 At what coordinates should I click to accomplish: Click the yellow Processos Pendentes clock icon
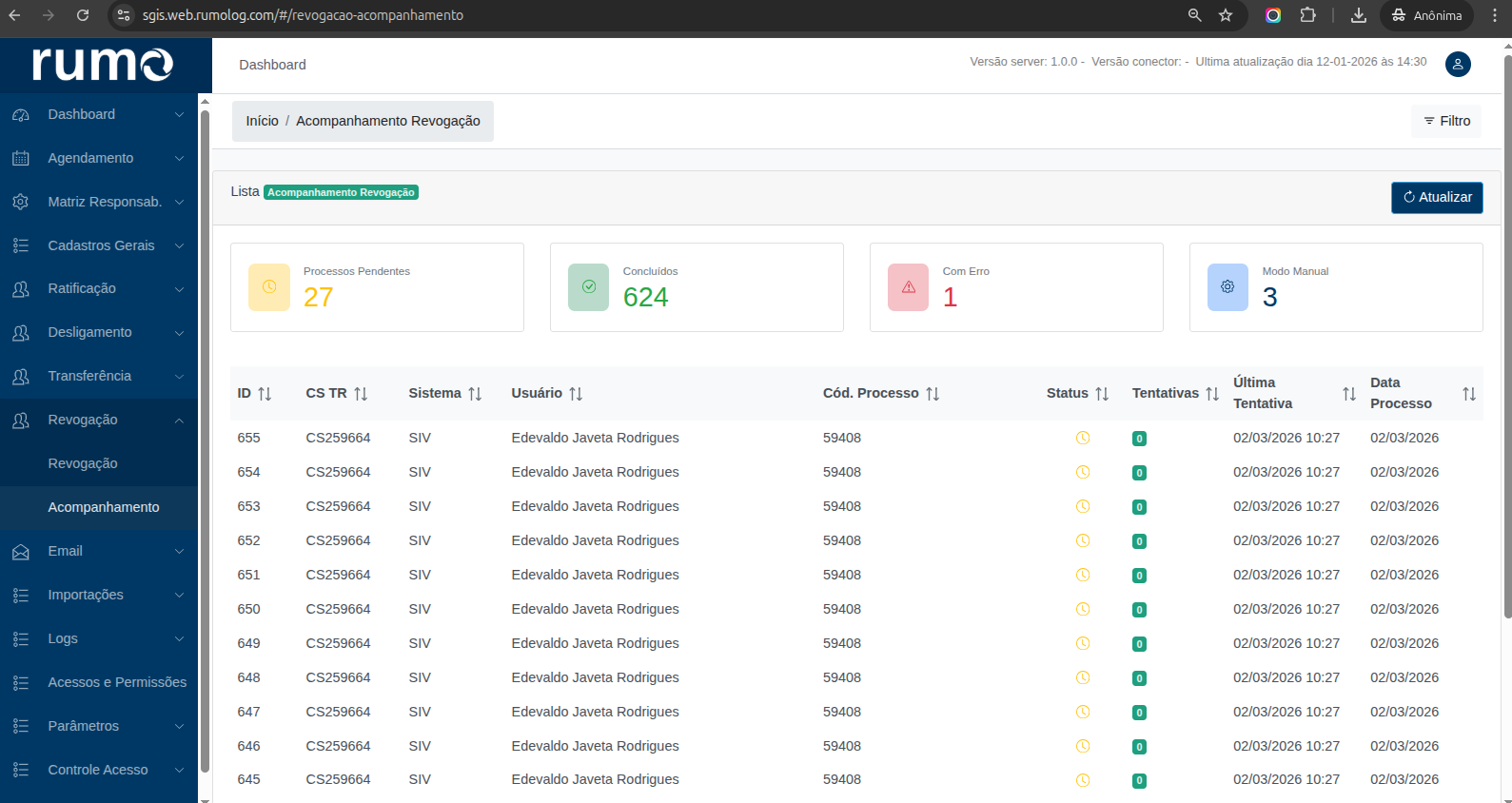[269, 287]
